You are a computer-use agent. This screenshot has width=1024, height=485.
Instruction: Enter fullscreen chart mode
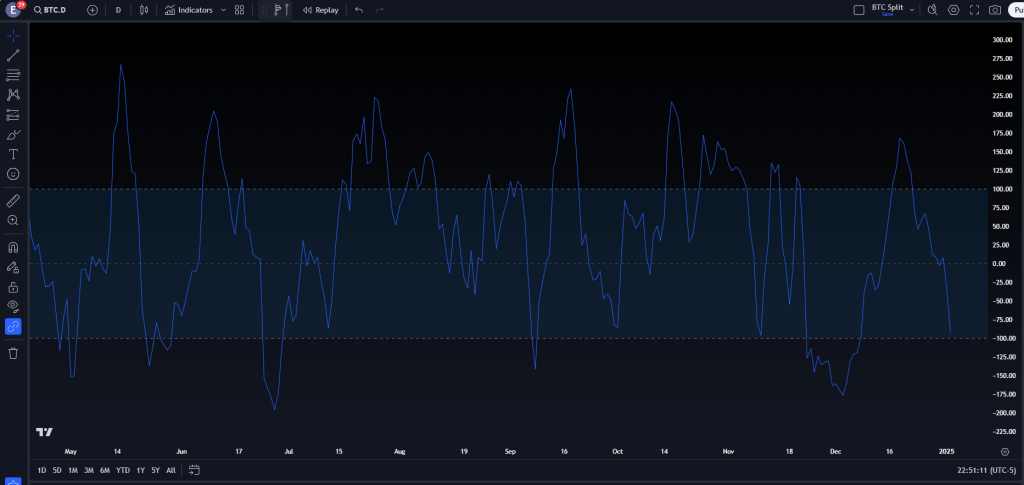974,10
